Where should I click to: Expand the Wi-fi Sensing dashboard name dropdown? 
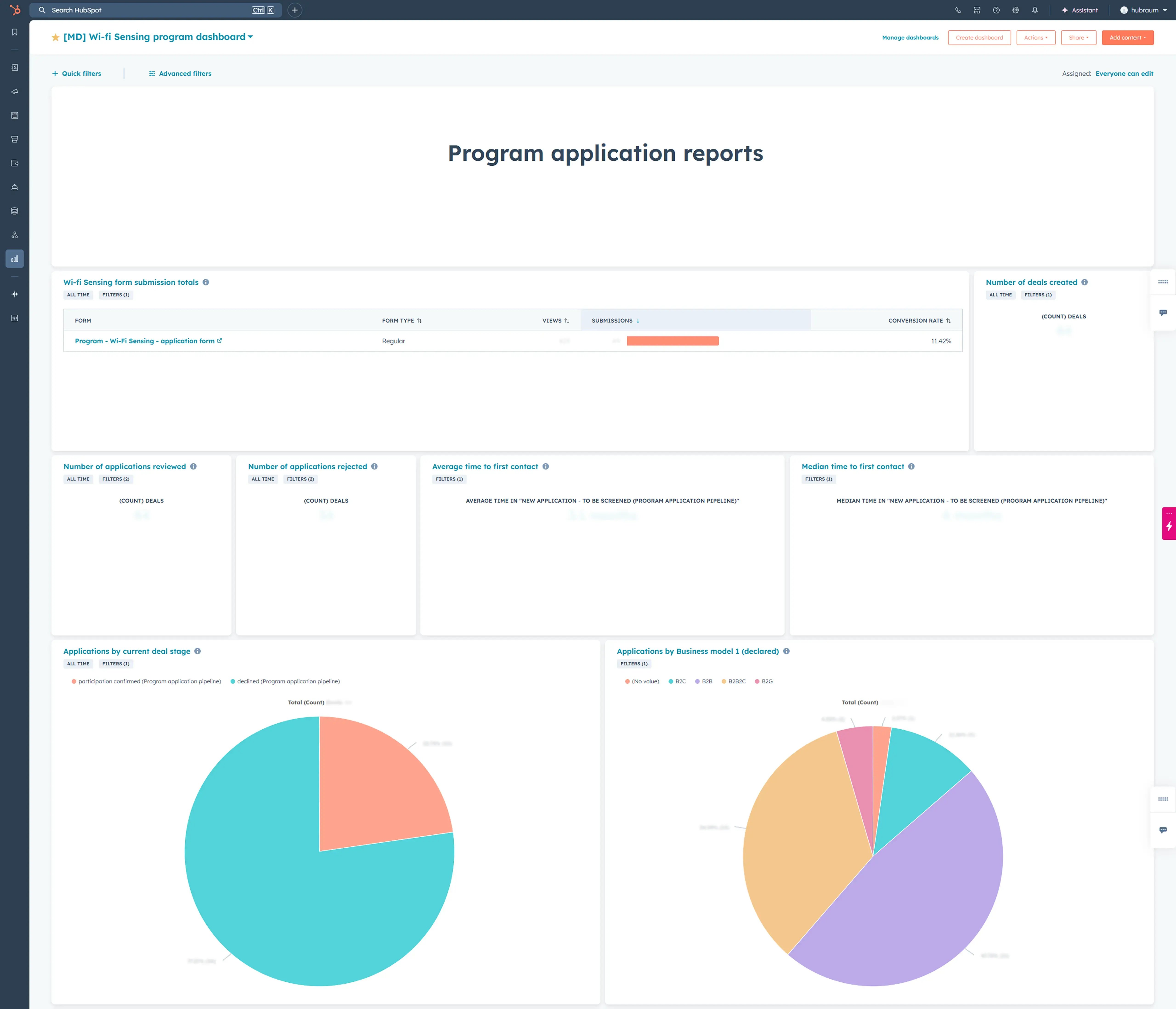250,37
